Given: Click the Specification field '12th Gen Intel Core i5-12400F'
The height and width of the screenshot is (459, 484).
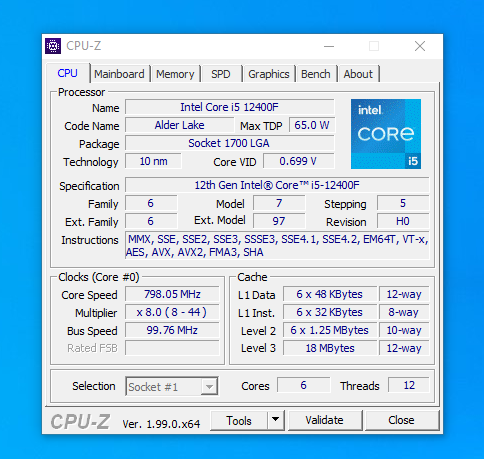Looking at the screenshot, I should [277, 185].
